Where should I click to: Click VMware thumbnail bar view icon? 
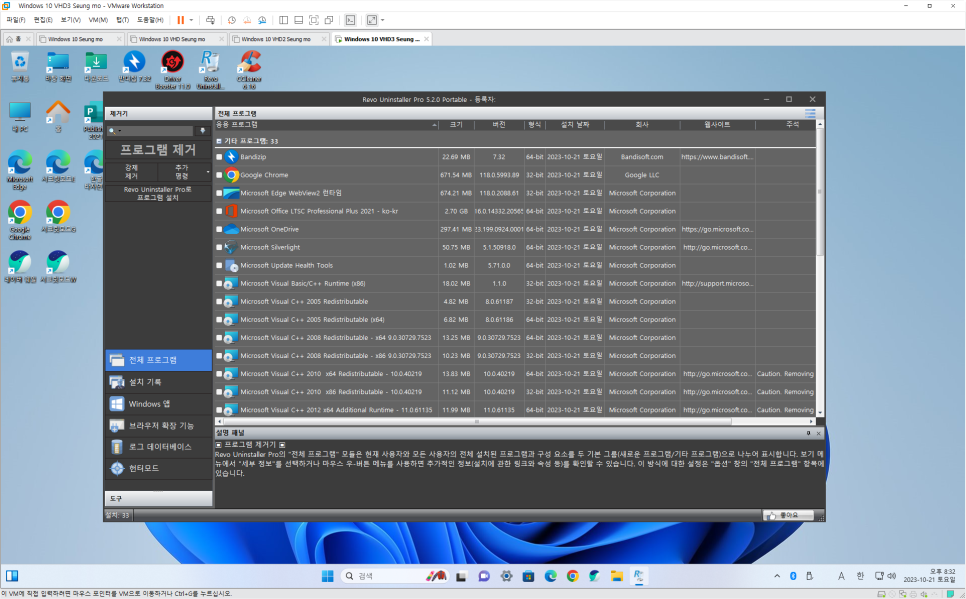pyautogui.click(x=298, y=20)
